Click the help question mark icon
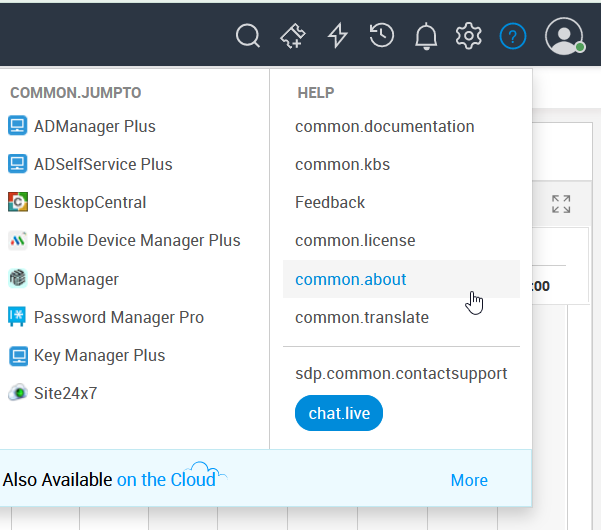Screen dimensions: 601x530 tap(513, 37)
